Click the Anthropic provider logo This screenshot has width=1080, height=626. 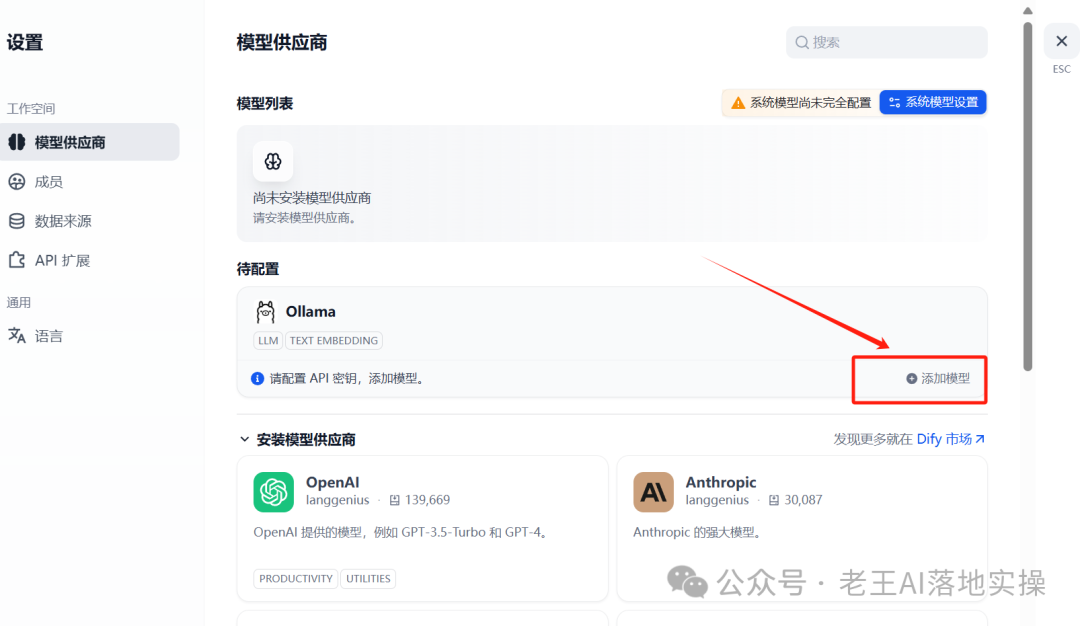[x=653, y=492]
